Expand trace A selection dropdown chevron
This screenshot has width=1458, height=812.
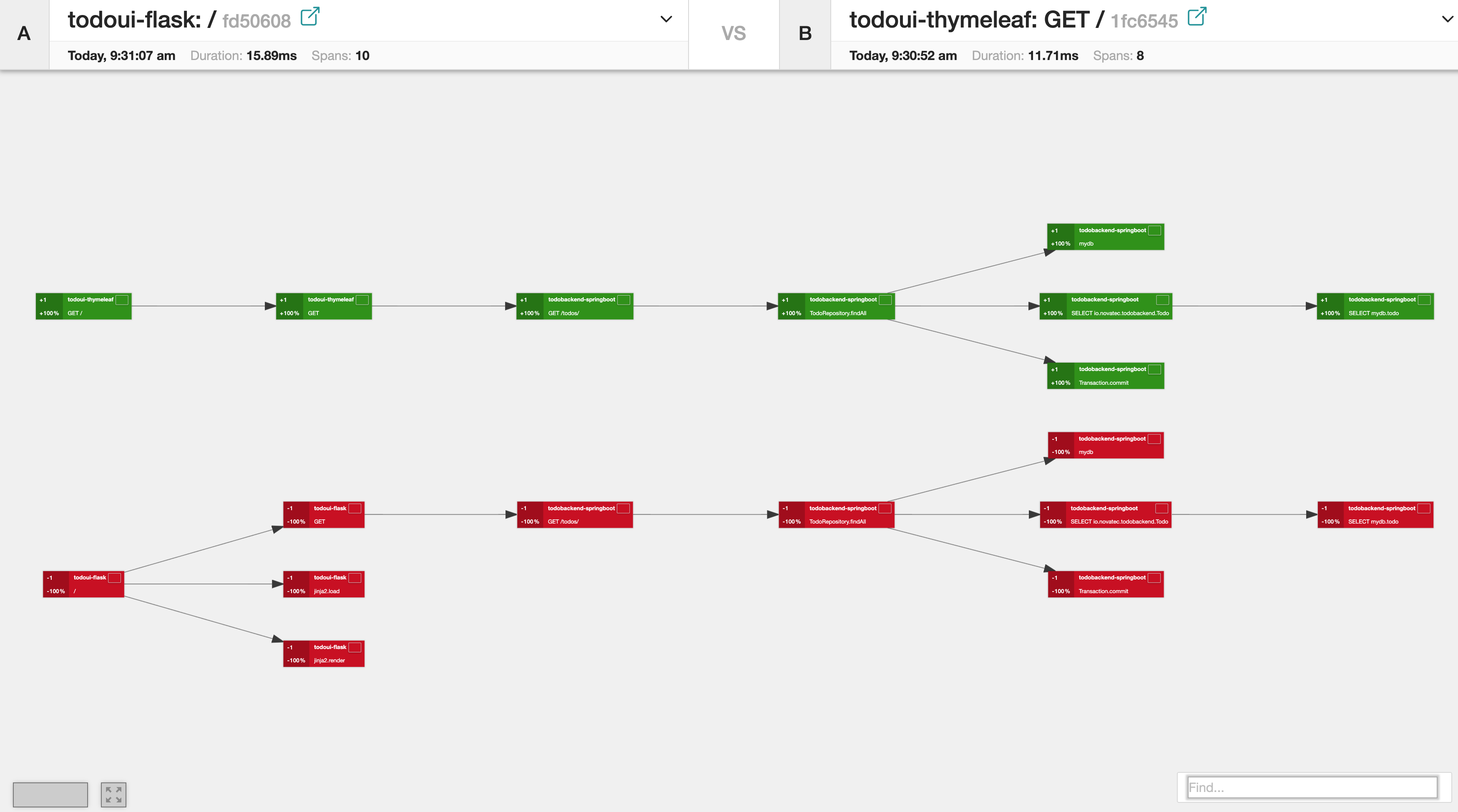(x=666, y=19)
